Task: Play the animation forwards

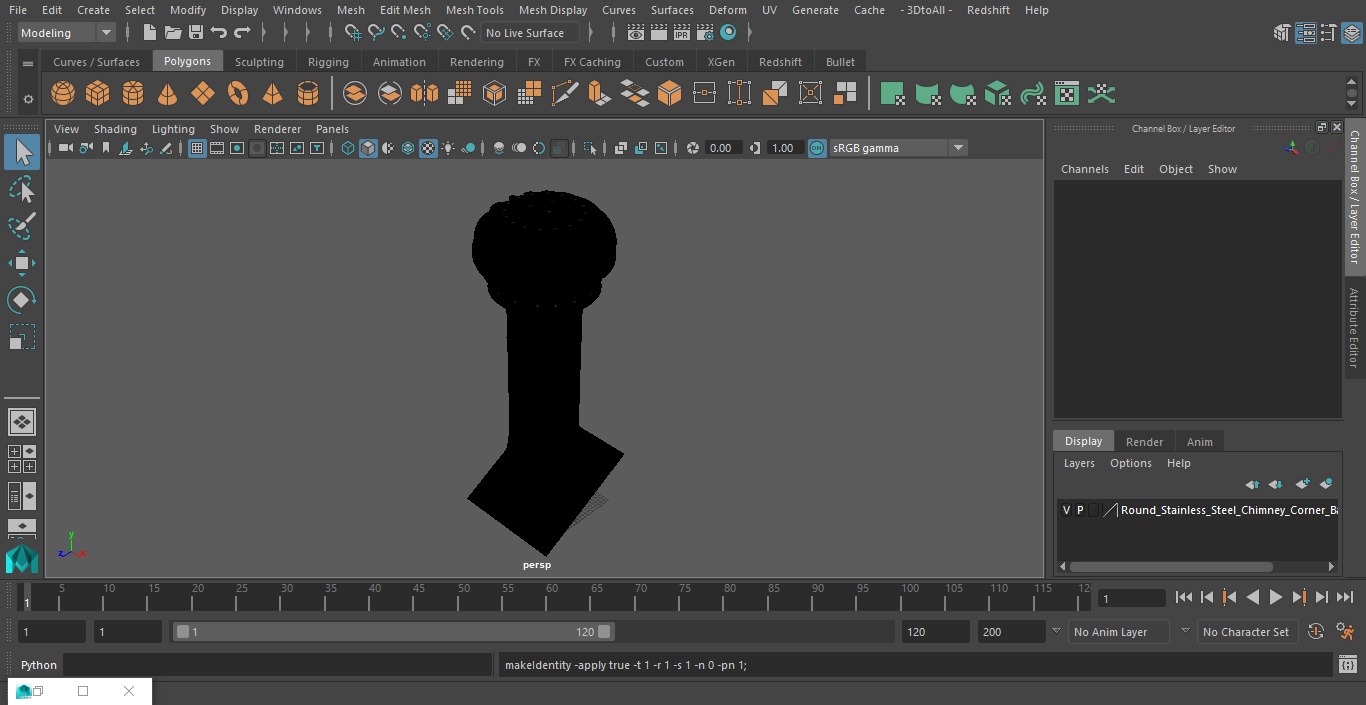Action: click(1276, 597)
